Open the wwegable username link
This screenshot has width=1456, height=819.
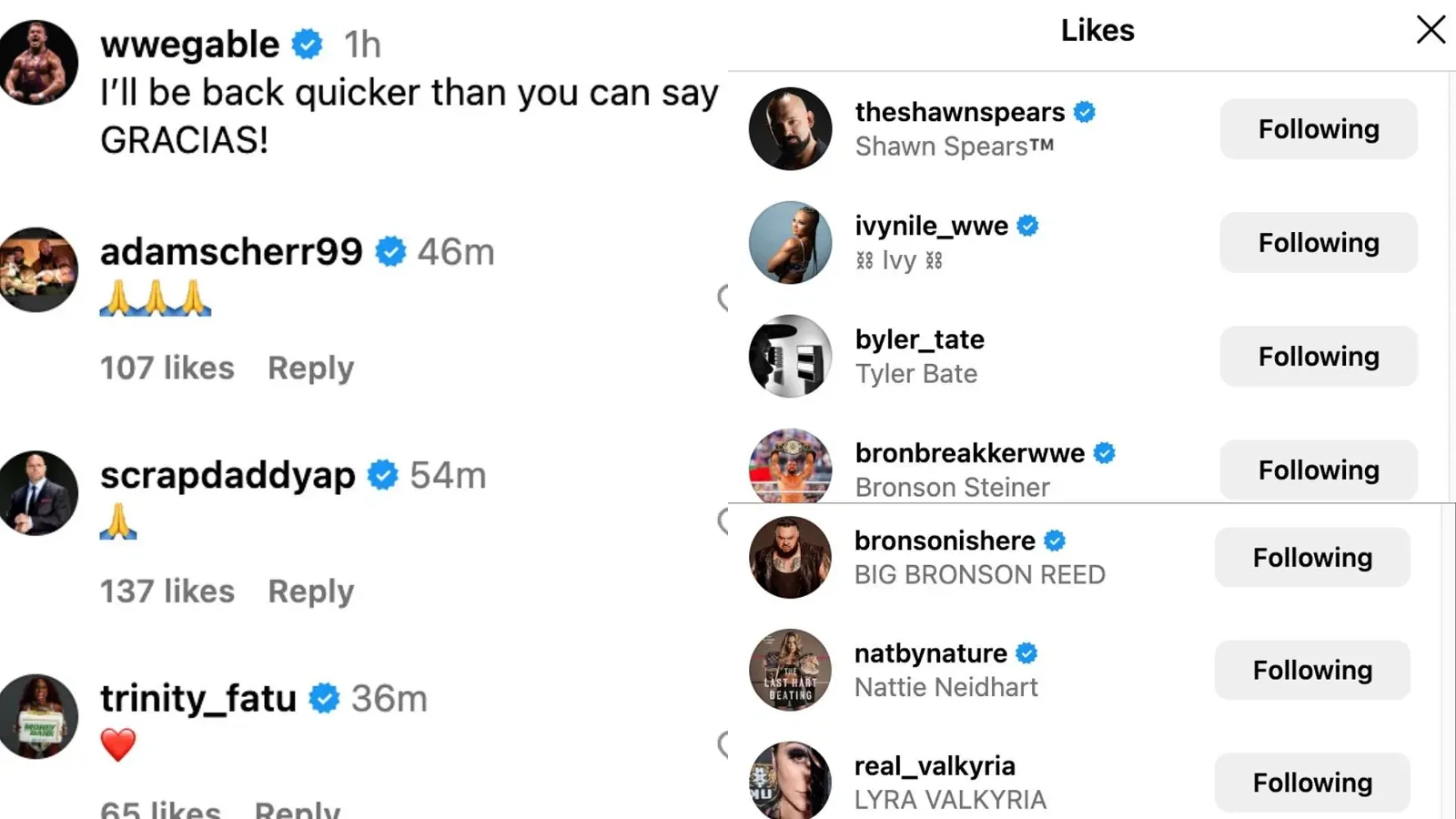pos(189,45)
